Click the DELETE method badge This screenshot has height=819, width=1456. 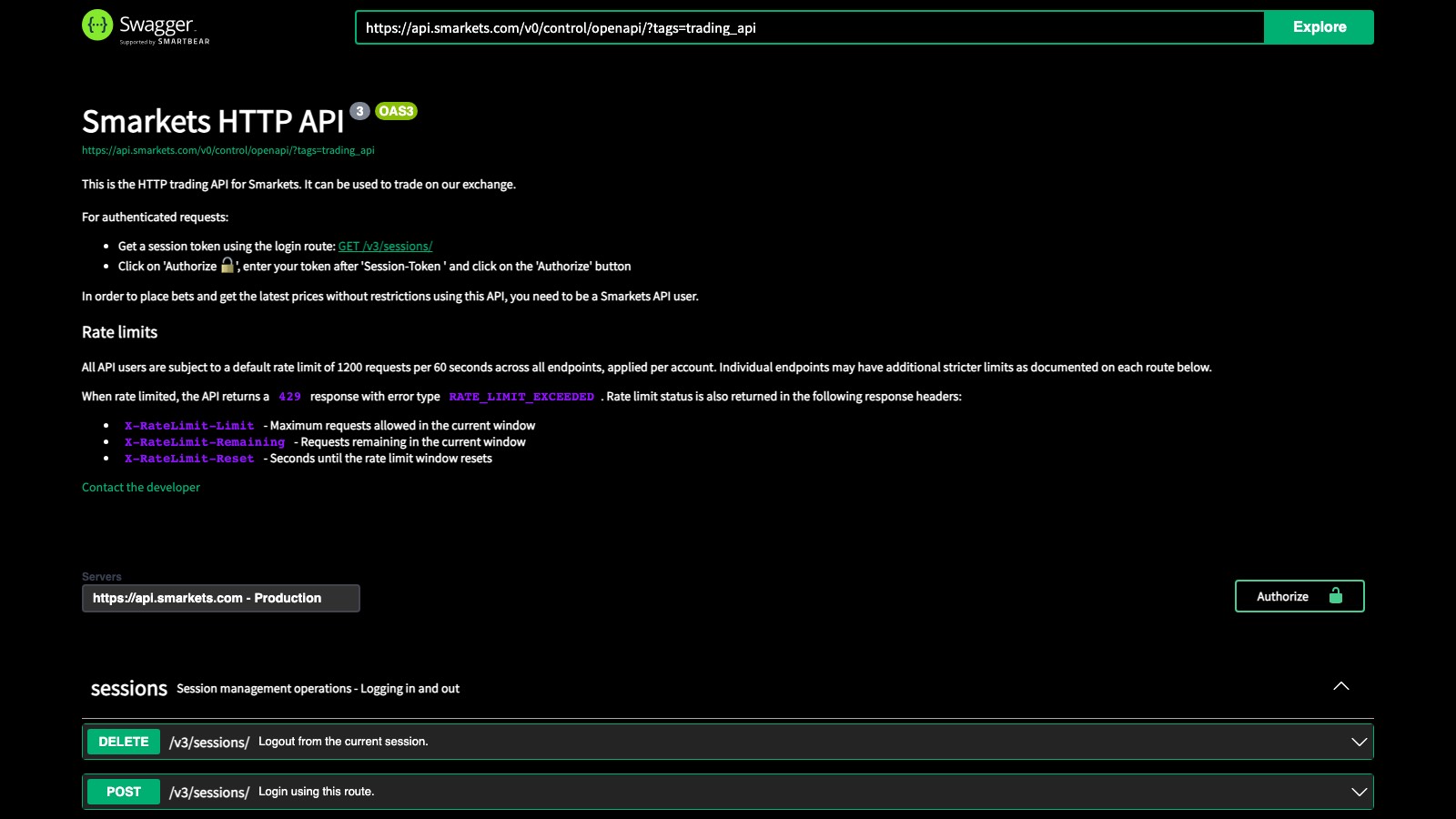tap(124, 742)
